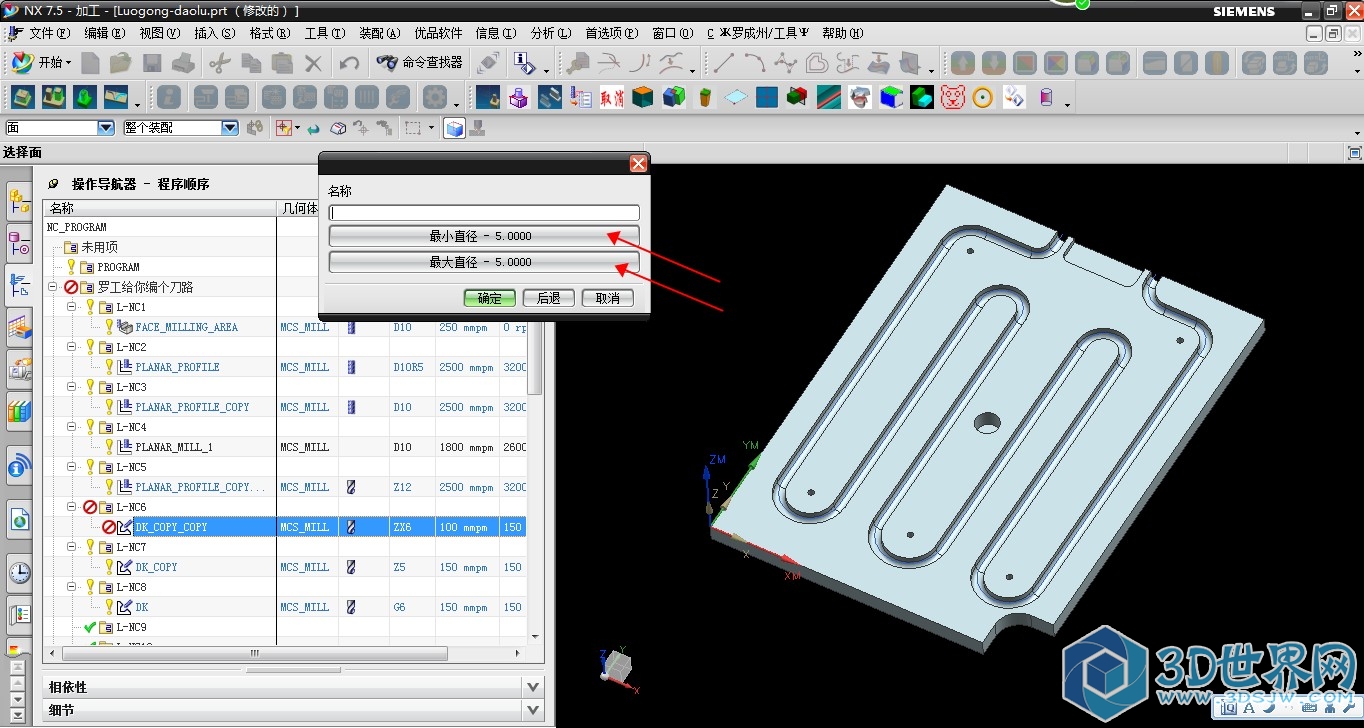This screenshot has width=1364, height=728.
Task: Collapse the L-NC6 tree node
Action: tap(72, 507)
